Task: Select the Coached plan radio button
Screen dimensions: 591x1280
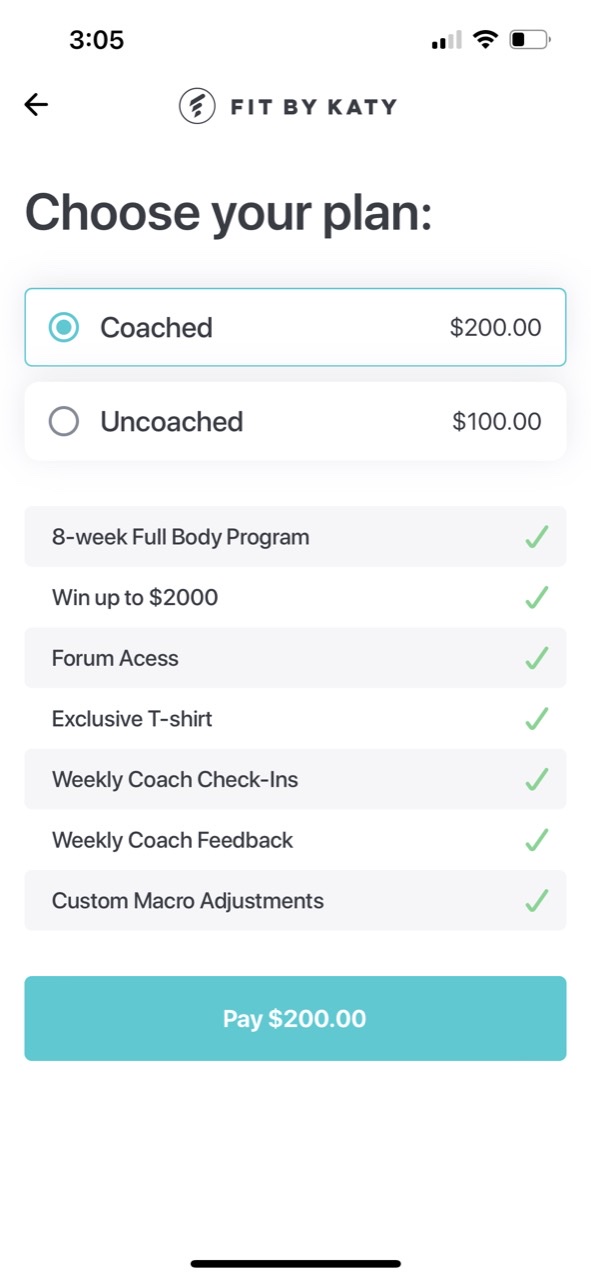Action: point(64,327)
